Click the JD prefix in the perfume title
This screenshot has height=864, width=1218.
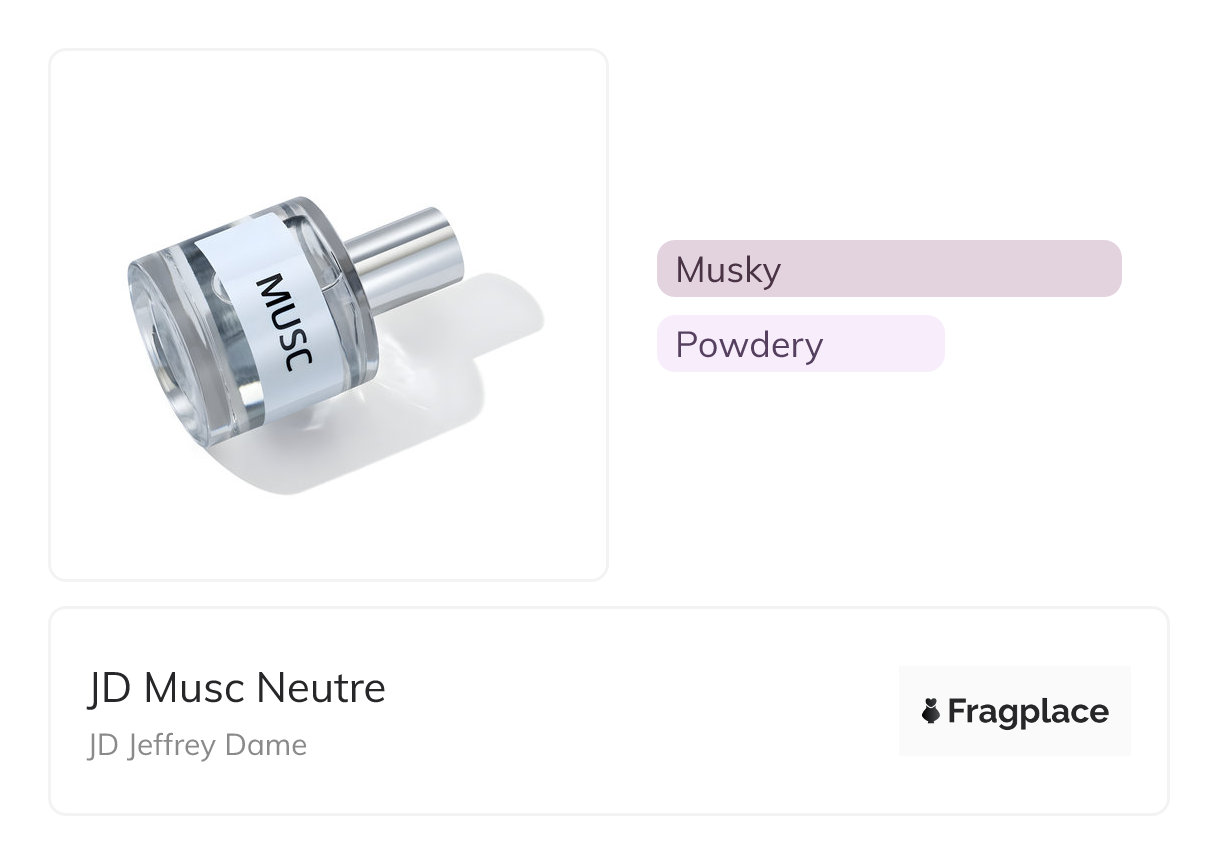click(x=109, y=688)
